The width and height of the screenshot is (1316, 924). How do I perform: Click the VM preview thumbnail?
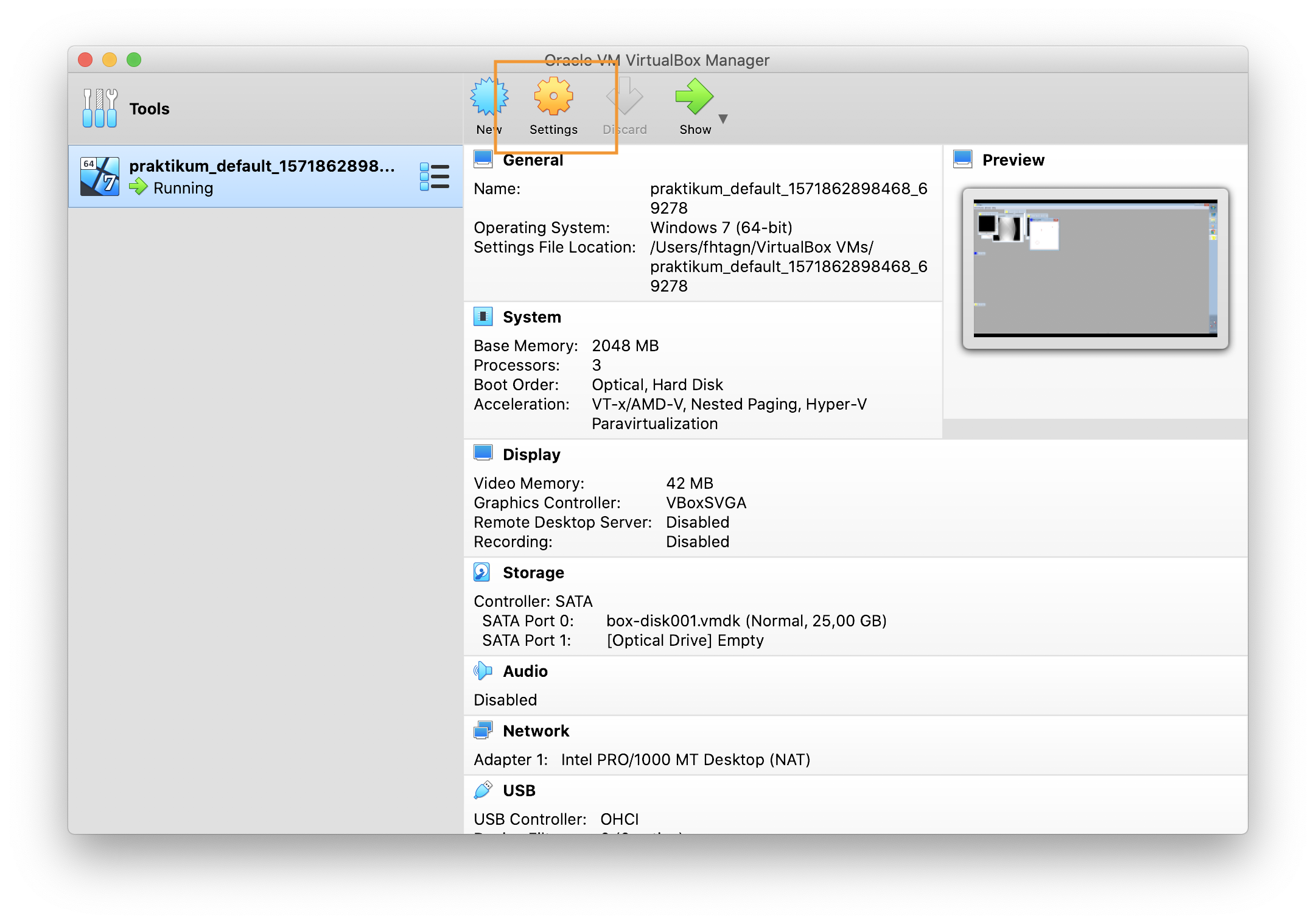[1095, 268]
